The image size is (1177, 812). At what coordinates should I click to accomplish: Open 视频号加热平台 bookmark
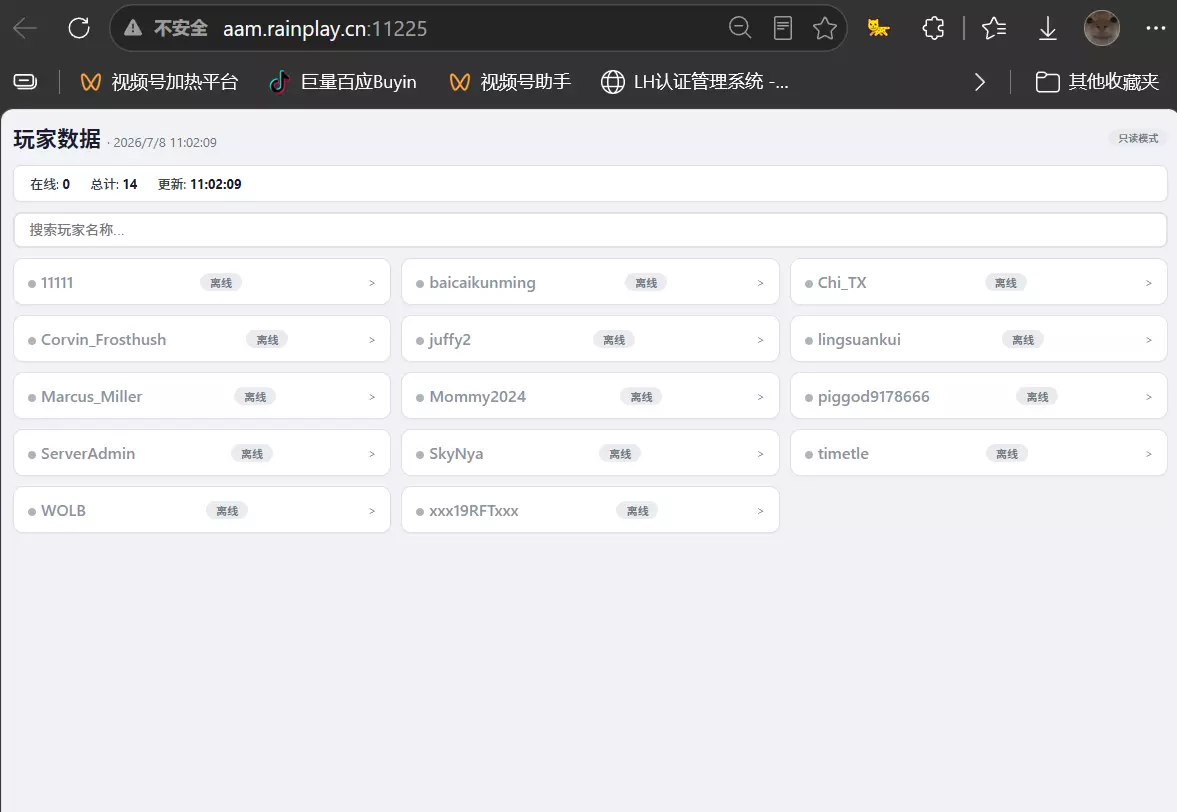(159, 82)
